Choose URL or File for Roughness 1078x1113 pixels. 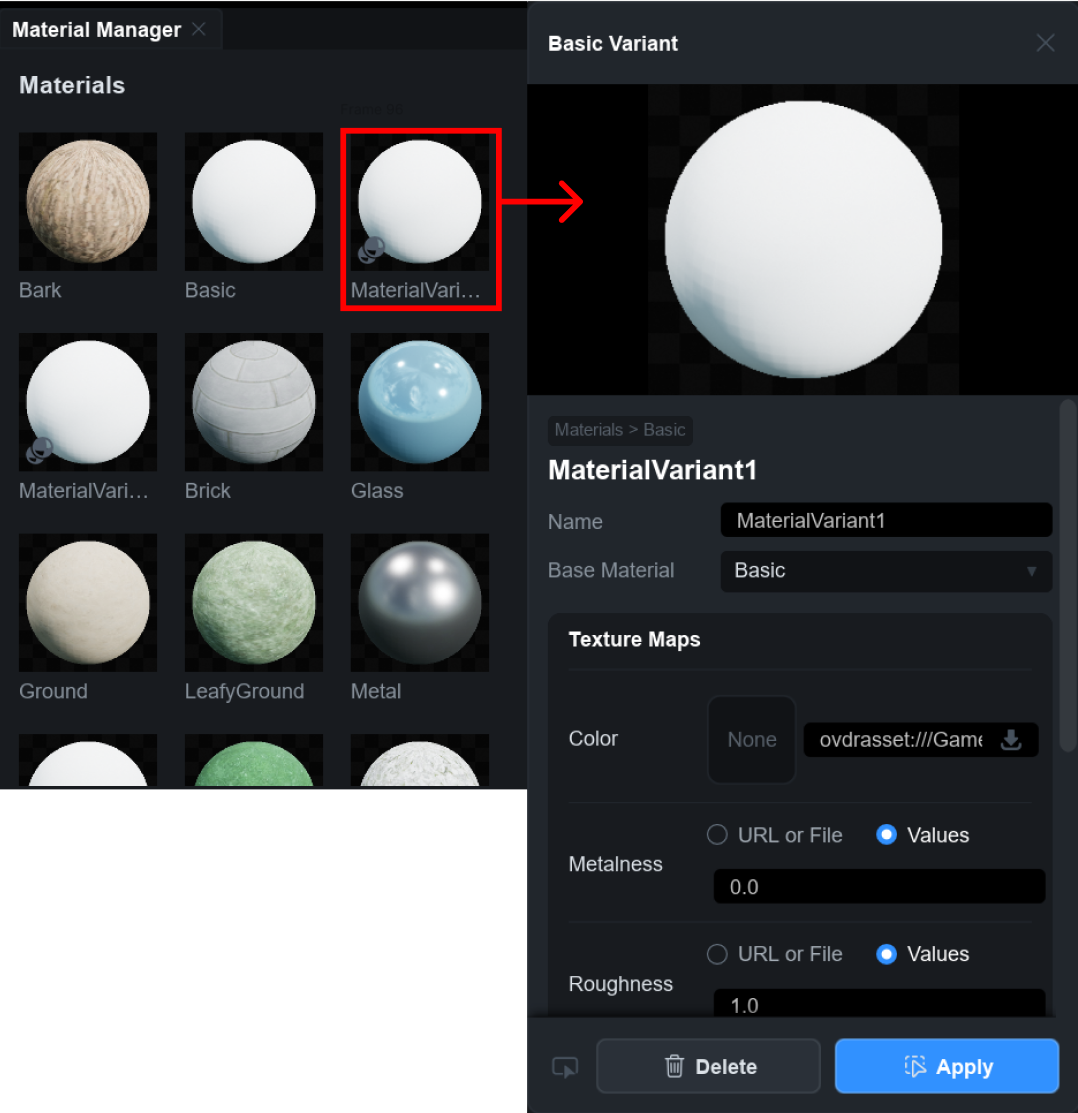pyautogui.click(x=717, y=954)
